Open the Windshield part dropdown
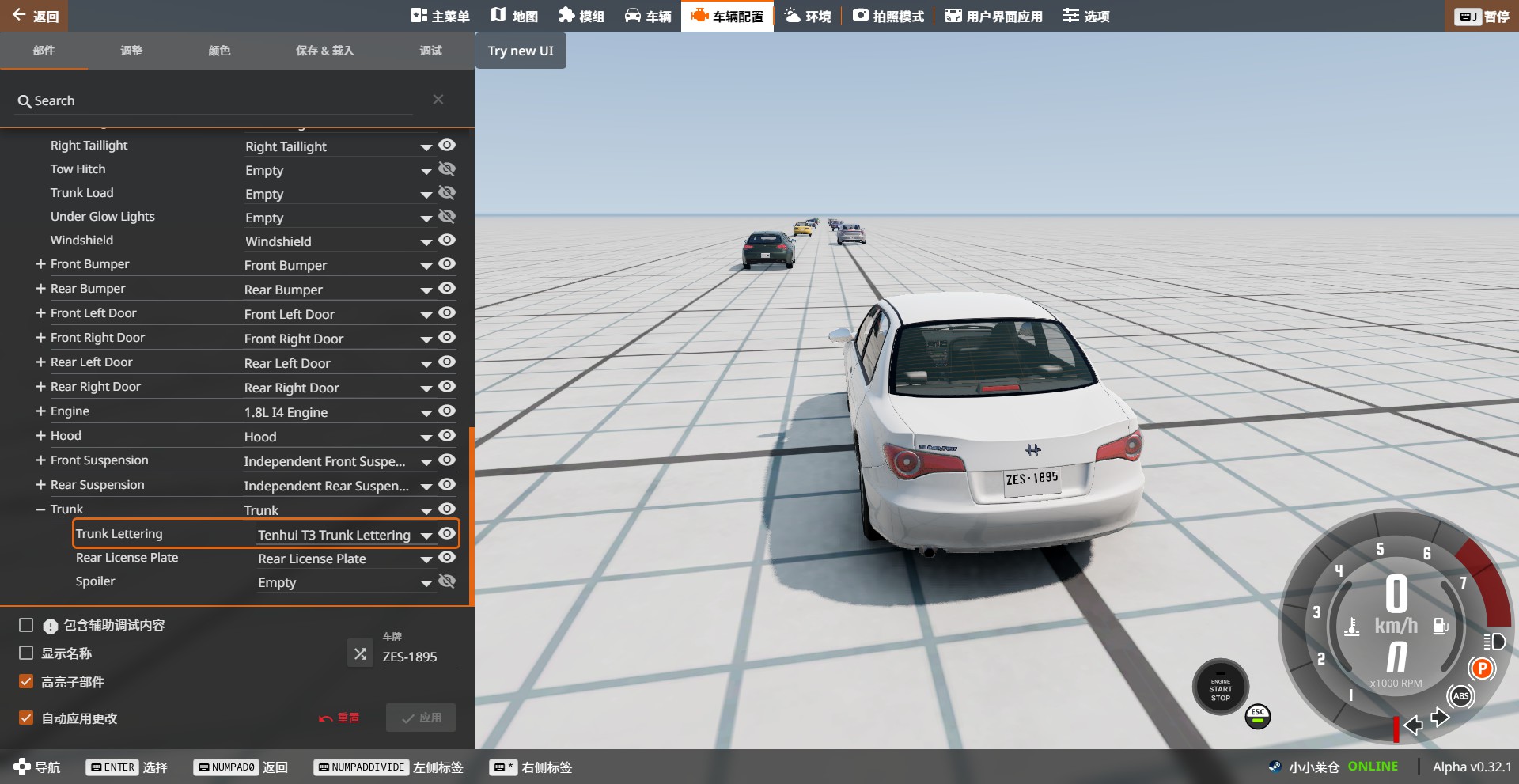This screenshot has height=784, width=1519. [x=339, y=241]
